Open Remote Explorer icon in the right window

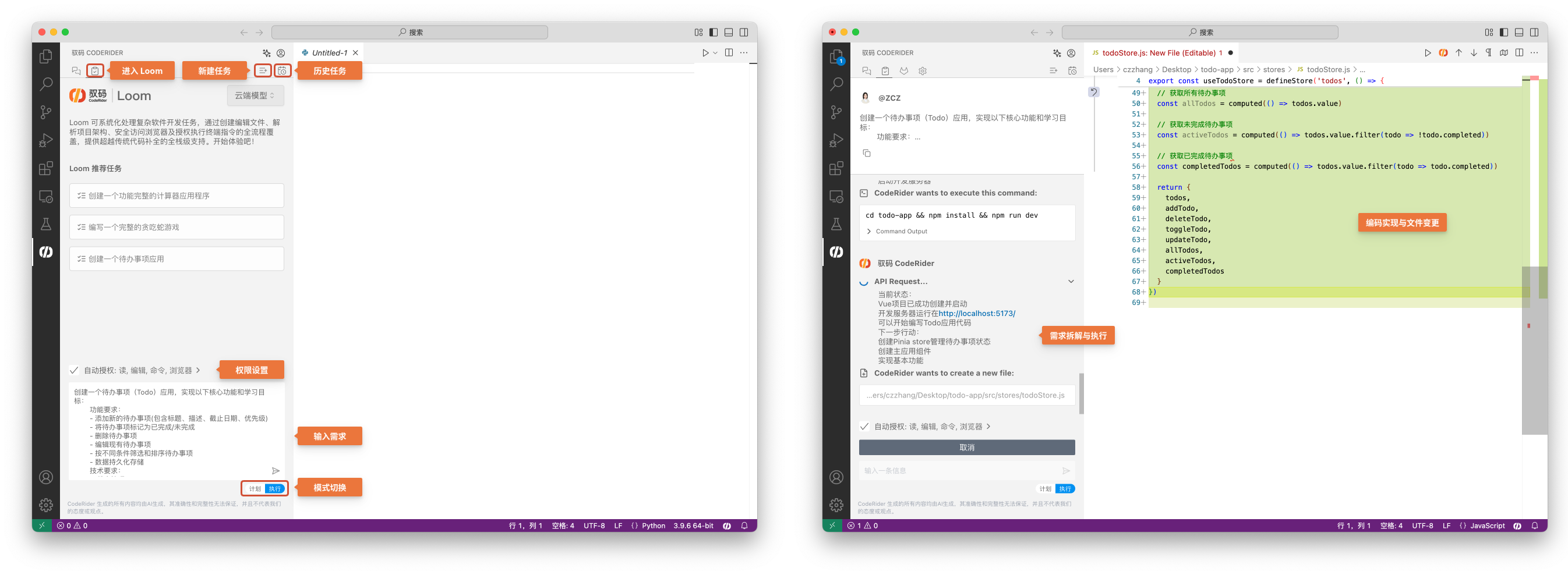(x=836, y=196)
